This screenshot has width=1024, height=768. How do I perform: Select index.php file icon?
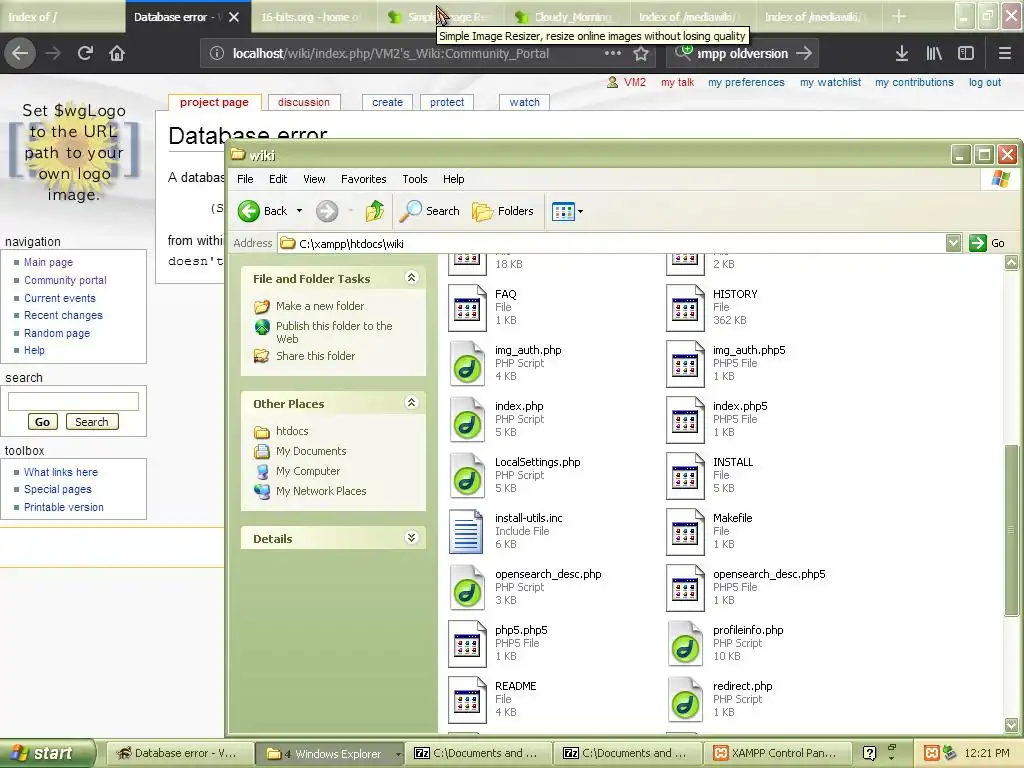coord(467,419)
